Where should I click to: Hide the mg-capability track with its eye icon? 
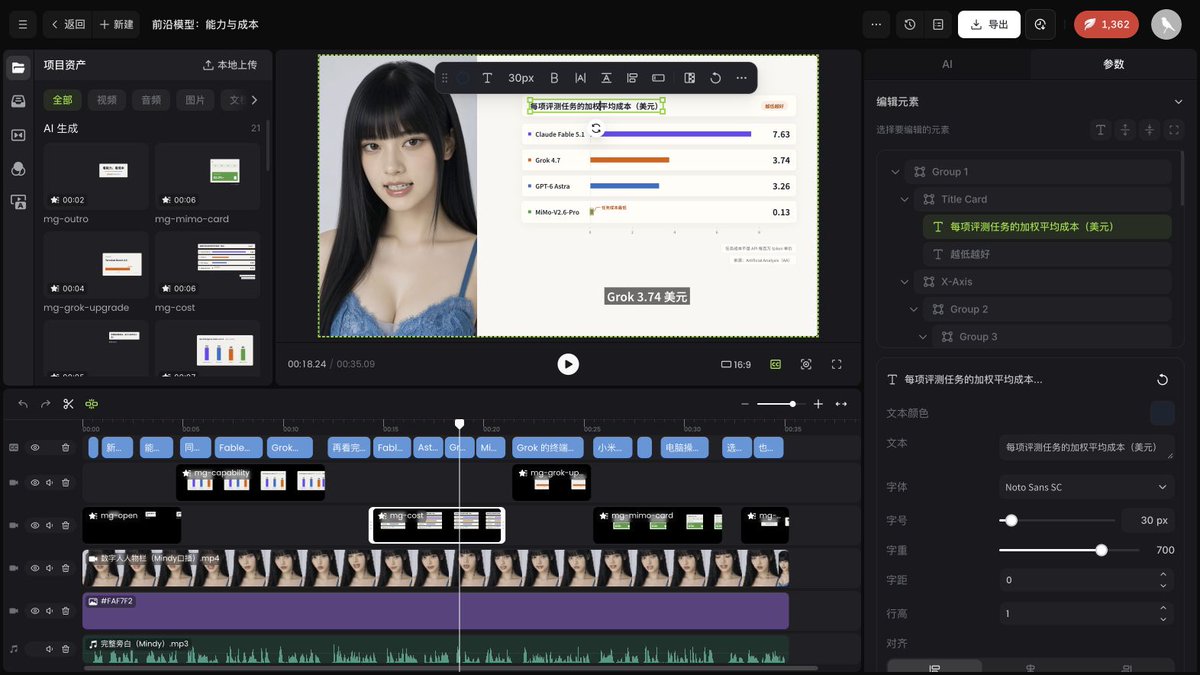pos(35,482)
